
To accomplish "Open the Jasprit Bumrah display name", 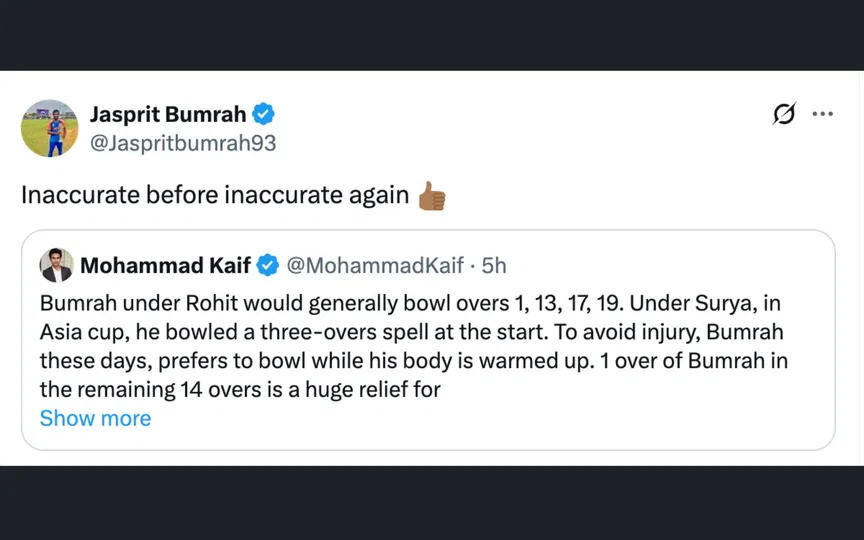I will (x=169, y=114).
